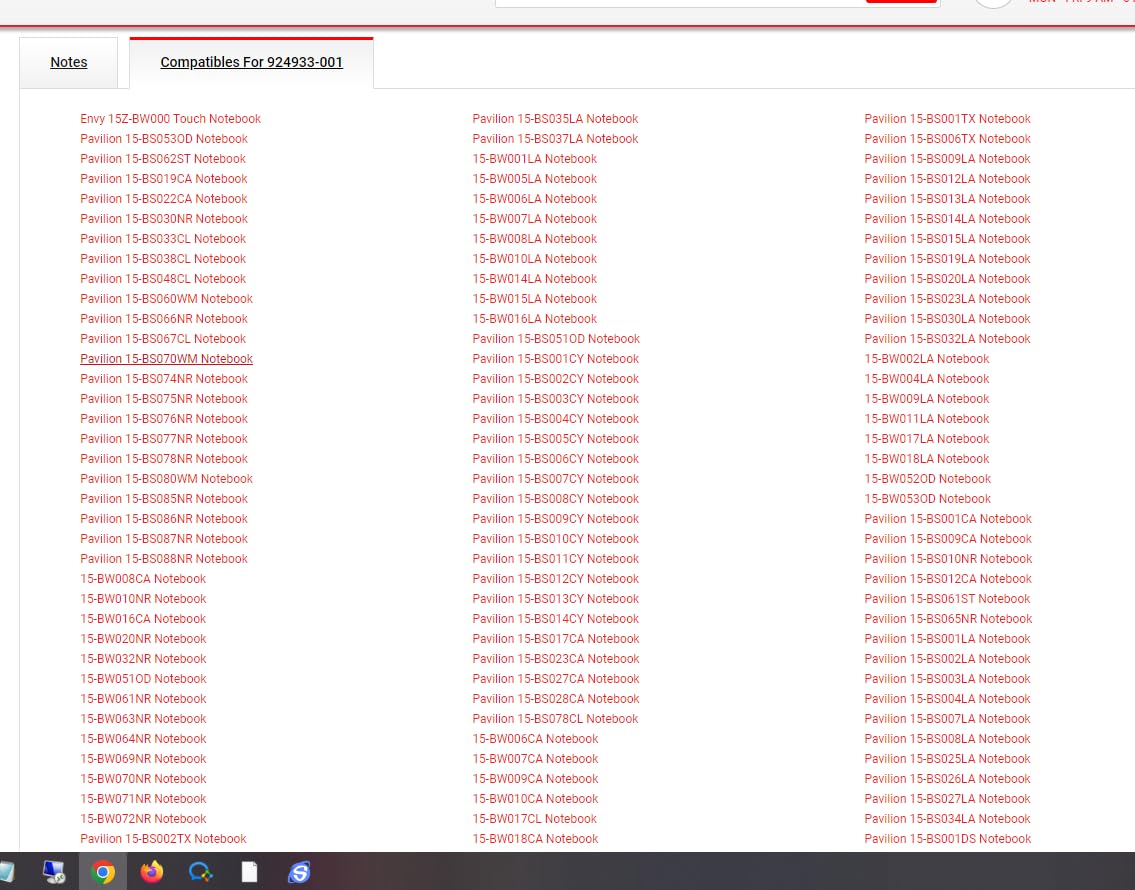The height and width of the screenshot is (890, 1135).
Task: Click 15-BW008CA Notebook link
Action: pyautogui.click(x=143, y=579)
